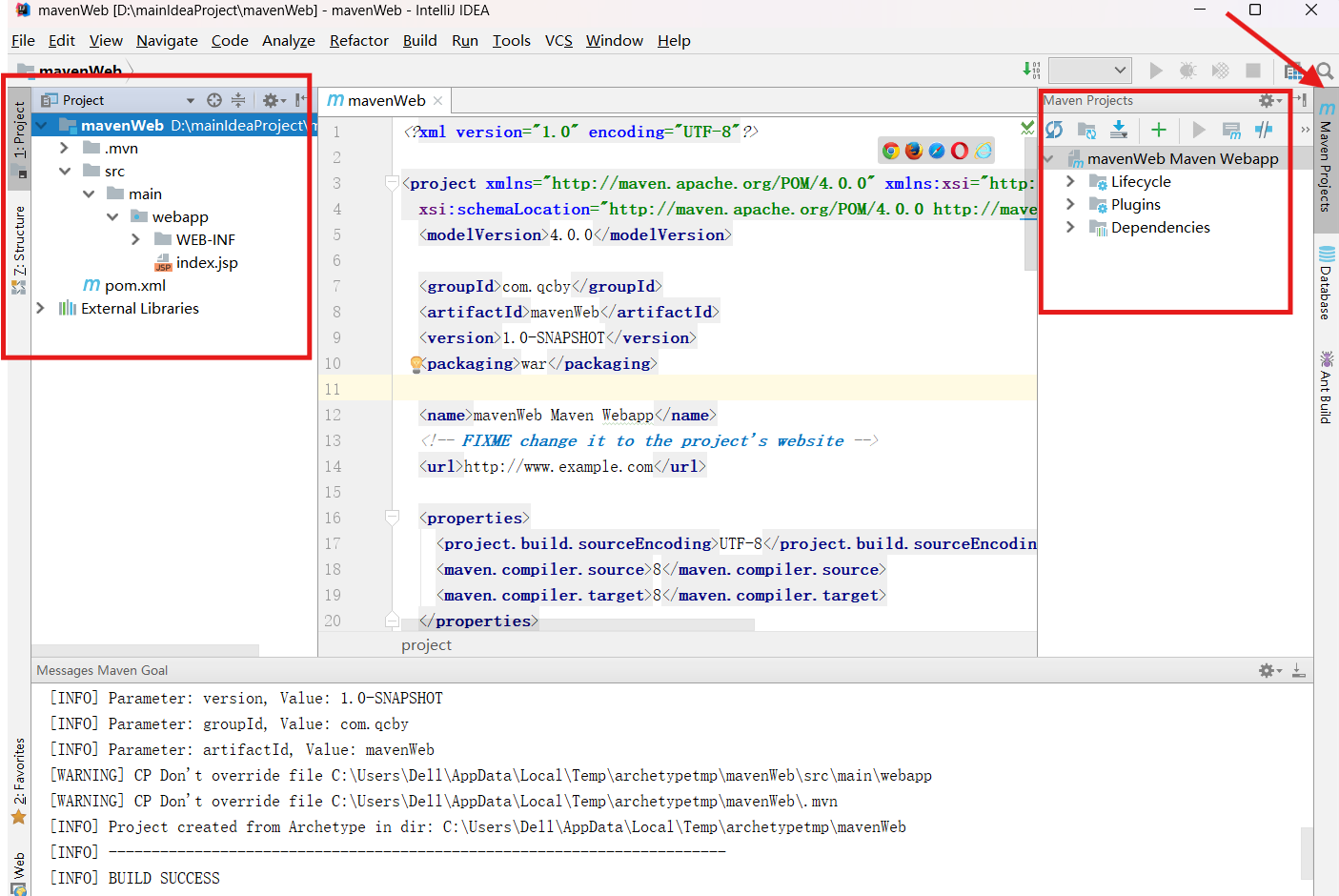Open the VCS menu

pos(558,41)
